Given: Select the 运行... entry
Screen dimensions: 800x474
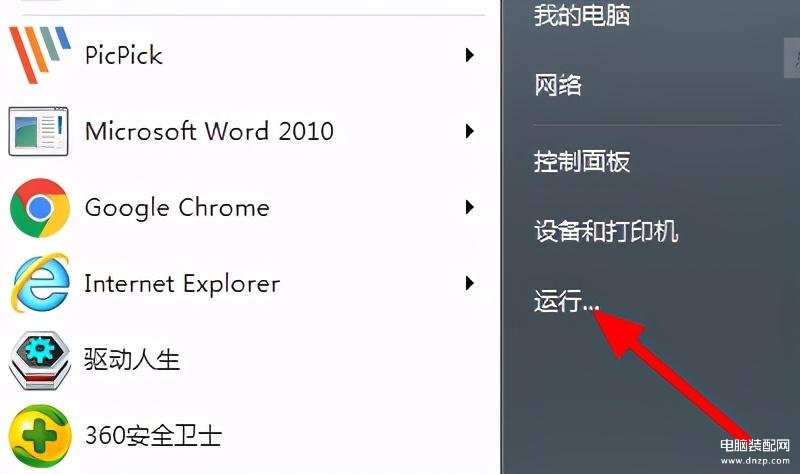Looking at the screenshot, I should pyautogui.click(x=566, y=301).
